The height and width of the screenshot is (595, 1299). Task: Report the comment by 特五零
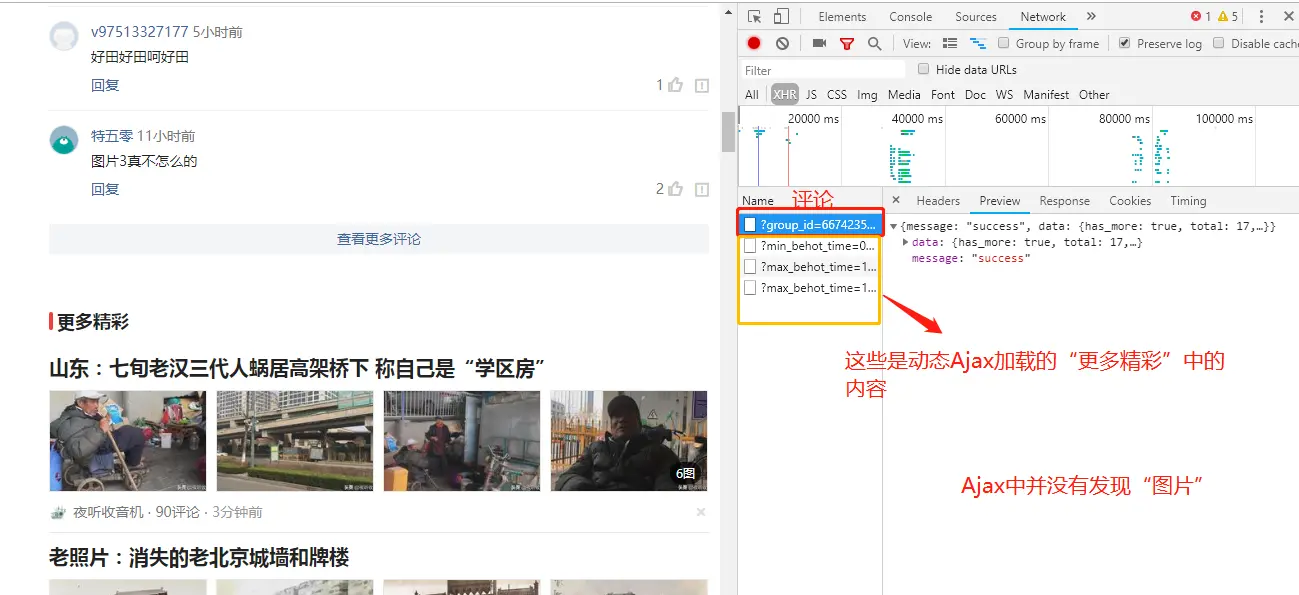pos(702,189)
